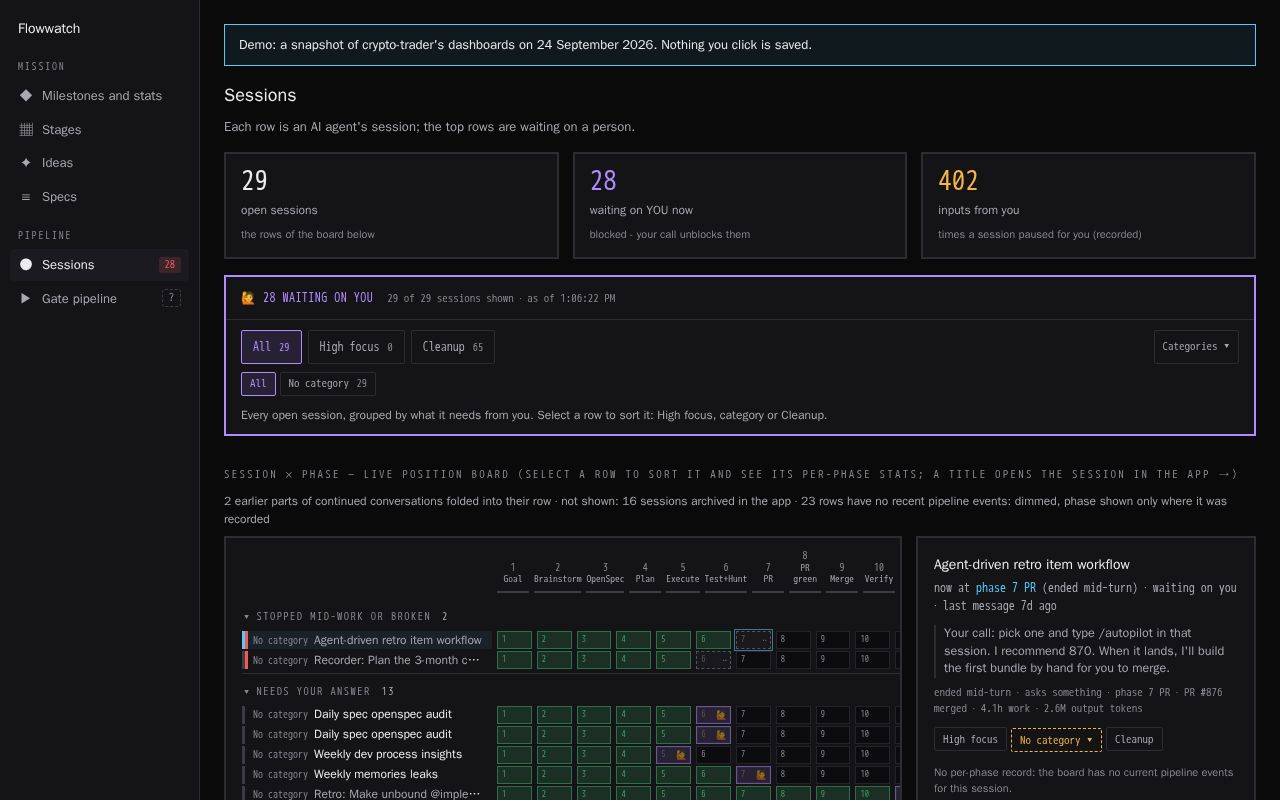The height and width of the screenshot is (800, 1280).
Task: Click the Agent-driven retro item workflow panel heading
Action: pos(1031,565)
